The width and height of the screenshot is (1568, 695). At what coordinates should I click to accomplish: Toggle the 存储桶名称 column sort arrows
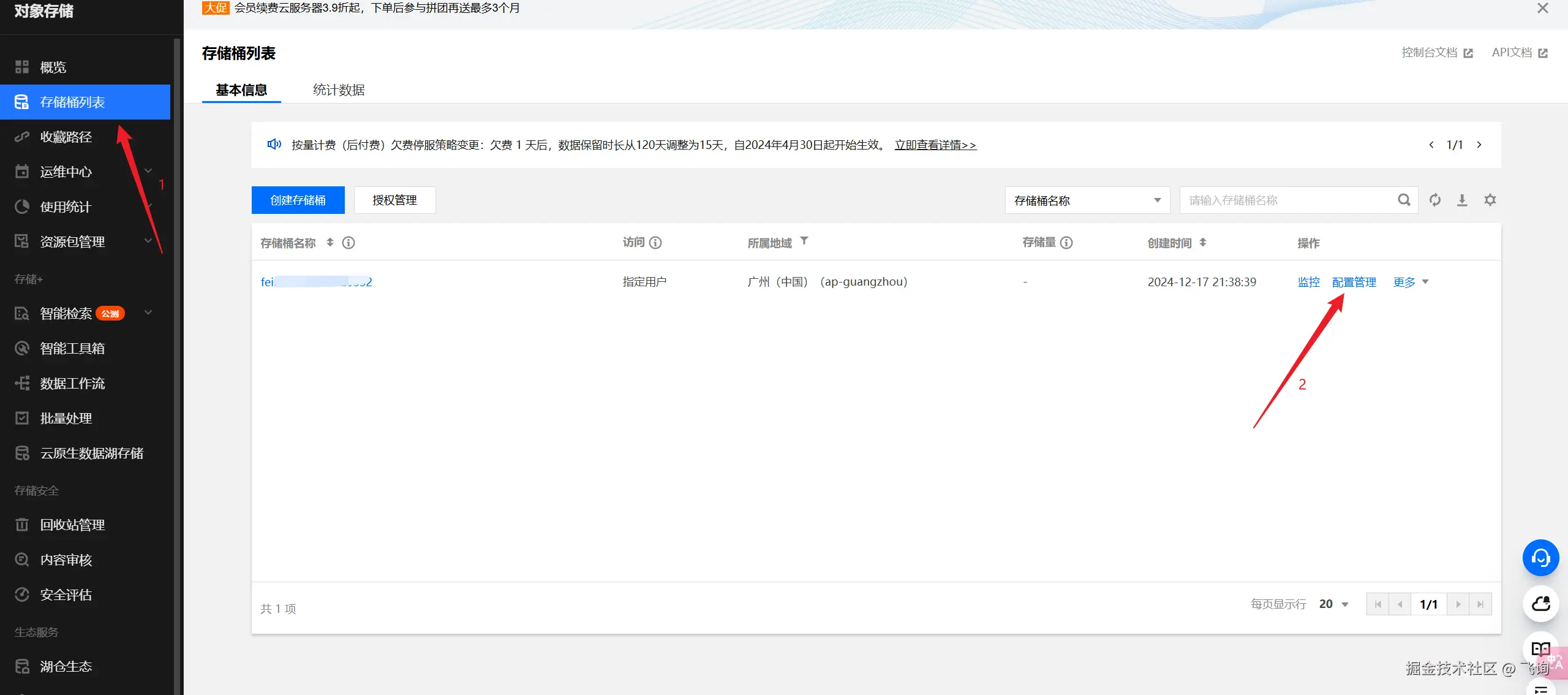[330, 243]
